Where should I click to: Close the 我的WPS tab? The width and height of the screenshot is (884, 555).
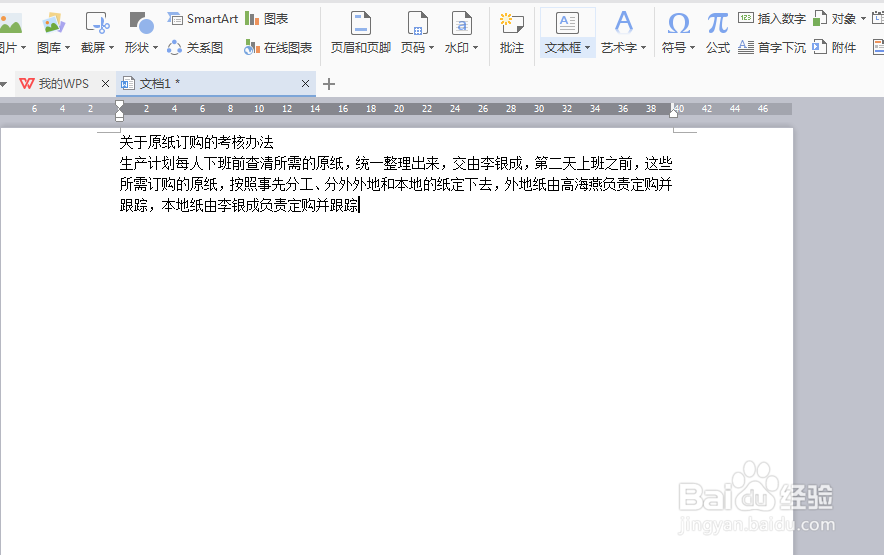(105, 84)
